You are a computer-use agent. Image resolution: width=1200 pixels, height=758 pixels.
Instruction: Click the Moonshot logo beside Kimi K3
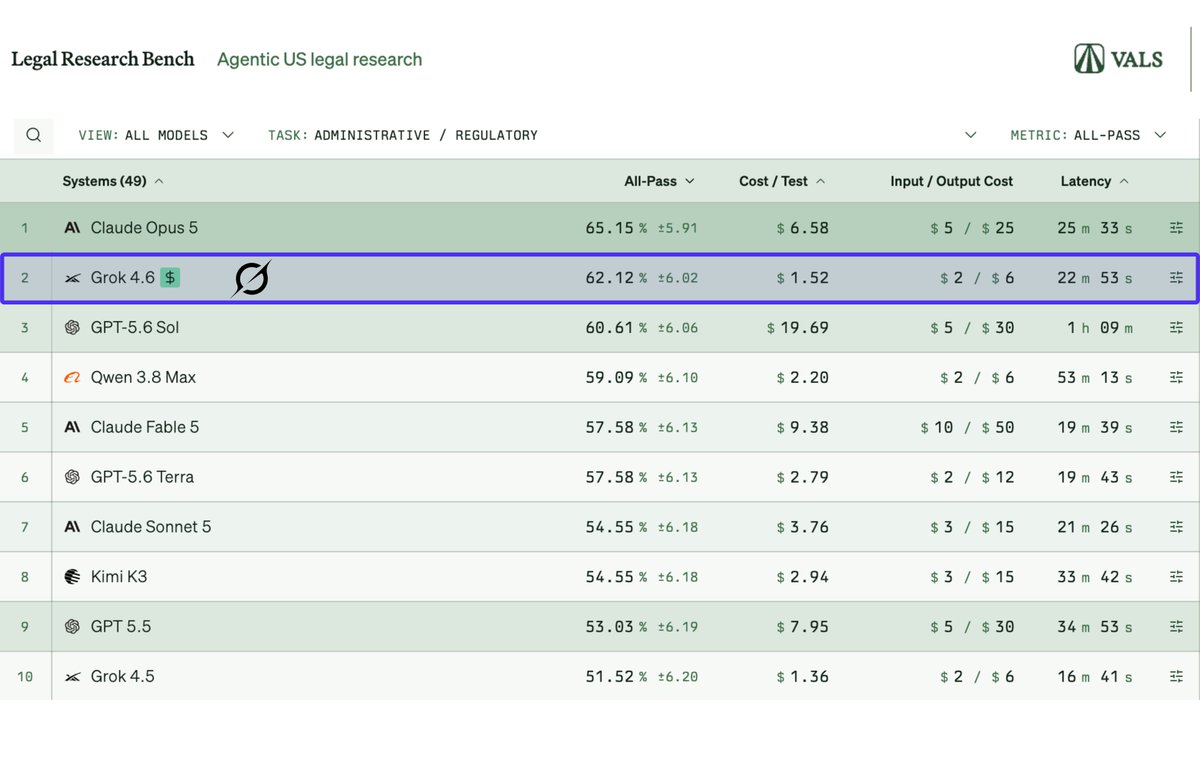coord(72,577)
